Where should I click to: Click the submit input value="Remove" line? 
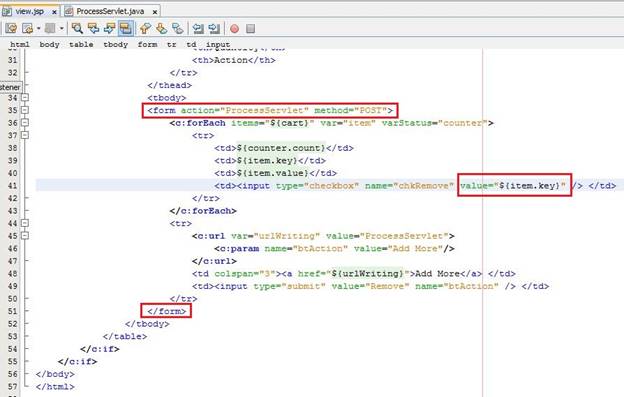tap(370, 286)
